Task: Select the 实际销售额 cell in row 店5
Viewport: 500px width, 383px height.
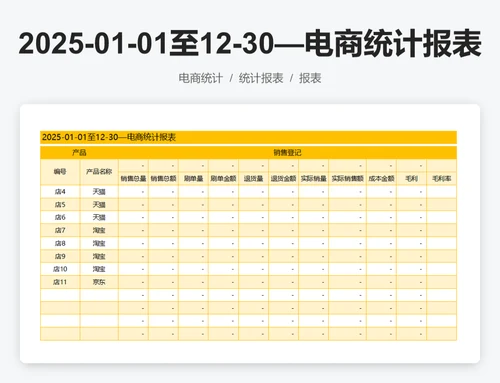Action: [347, 205]
